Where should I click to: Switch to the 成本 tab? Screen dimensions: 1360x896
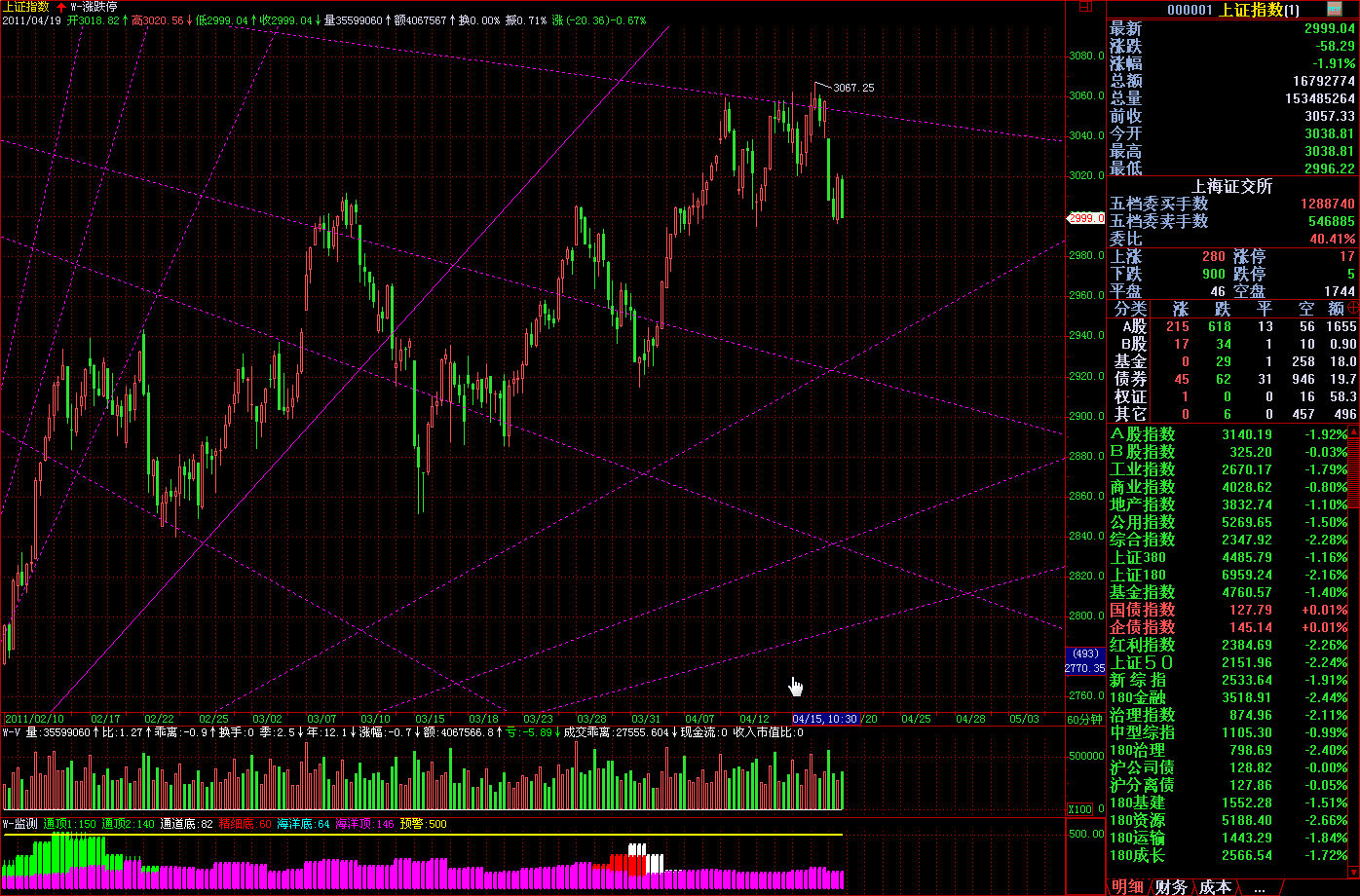[1215, 887]
